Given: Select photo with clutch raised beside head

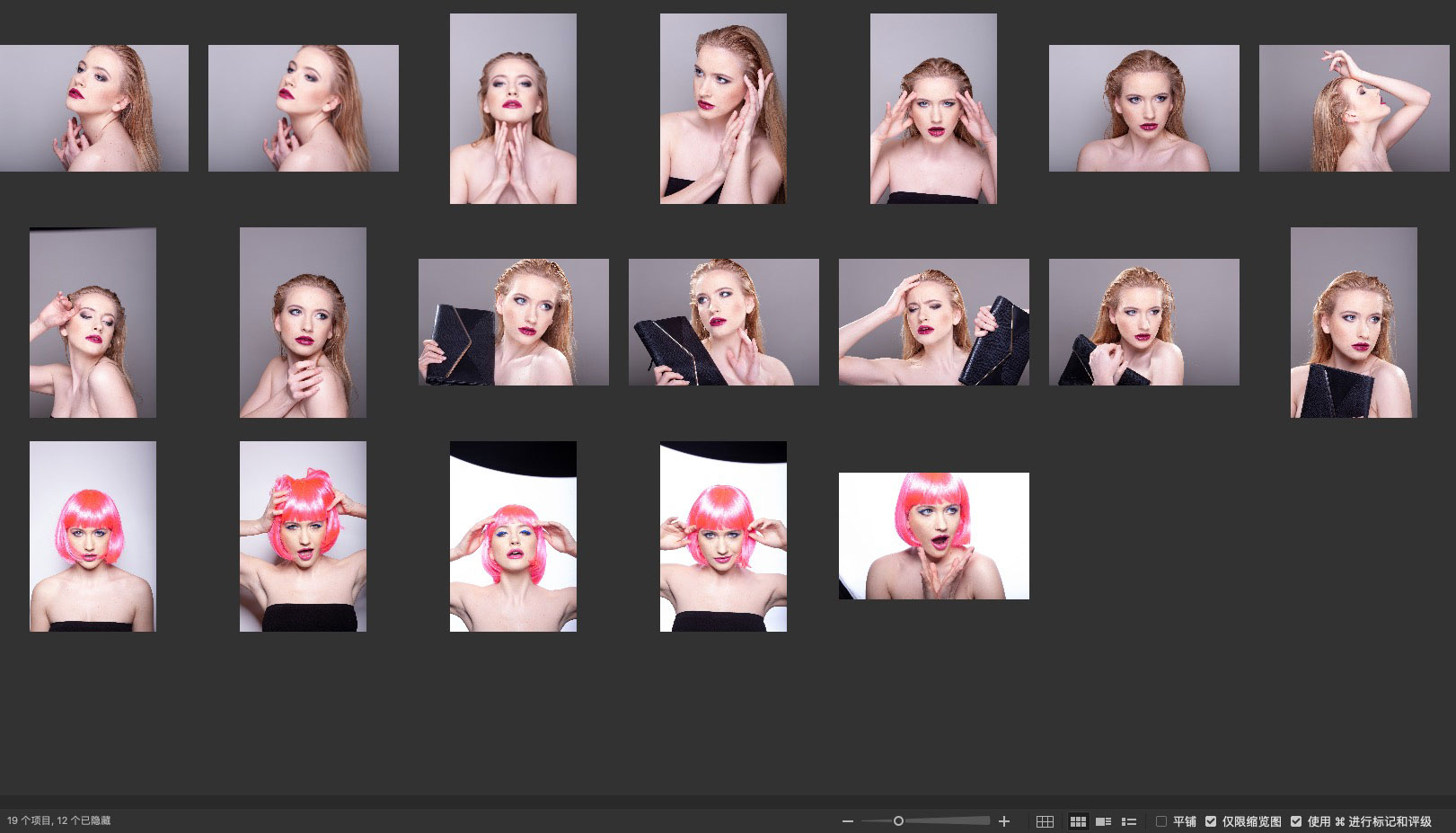Looking at the screenshot, I should coord(933,322).
